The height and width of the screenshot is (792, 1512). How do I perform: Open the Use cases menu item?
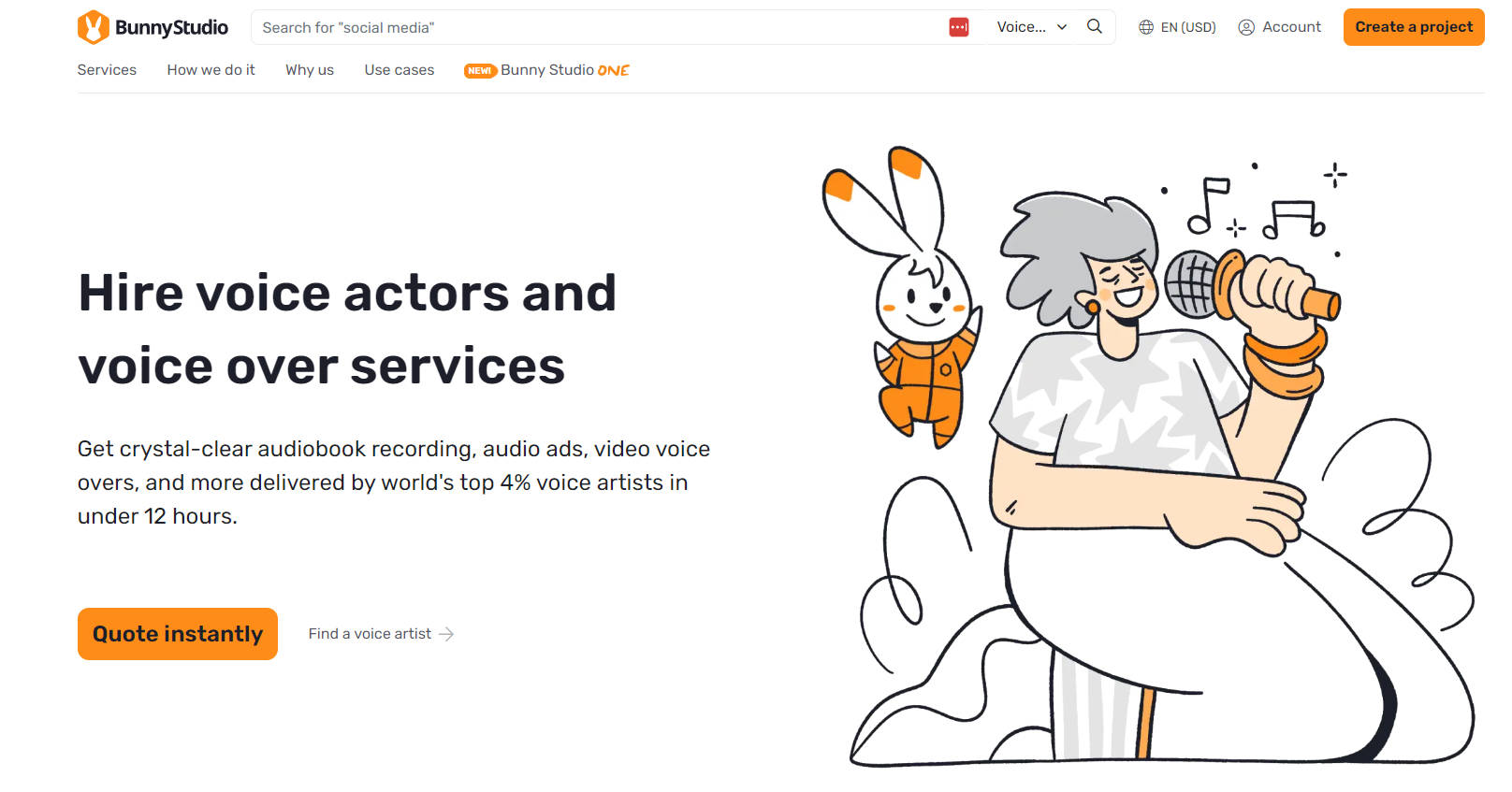click(x=400, y=70)
